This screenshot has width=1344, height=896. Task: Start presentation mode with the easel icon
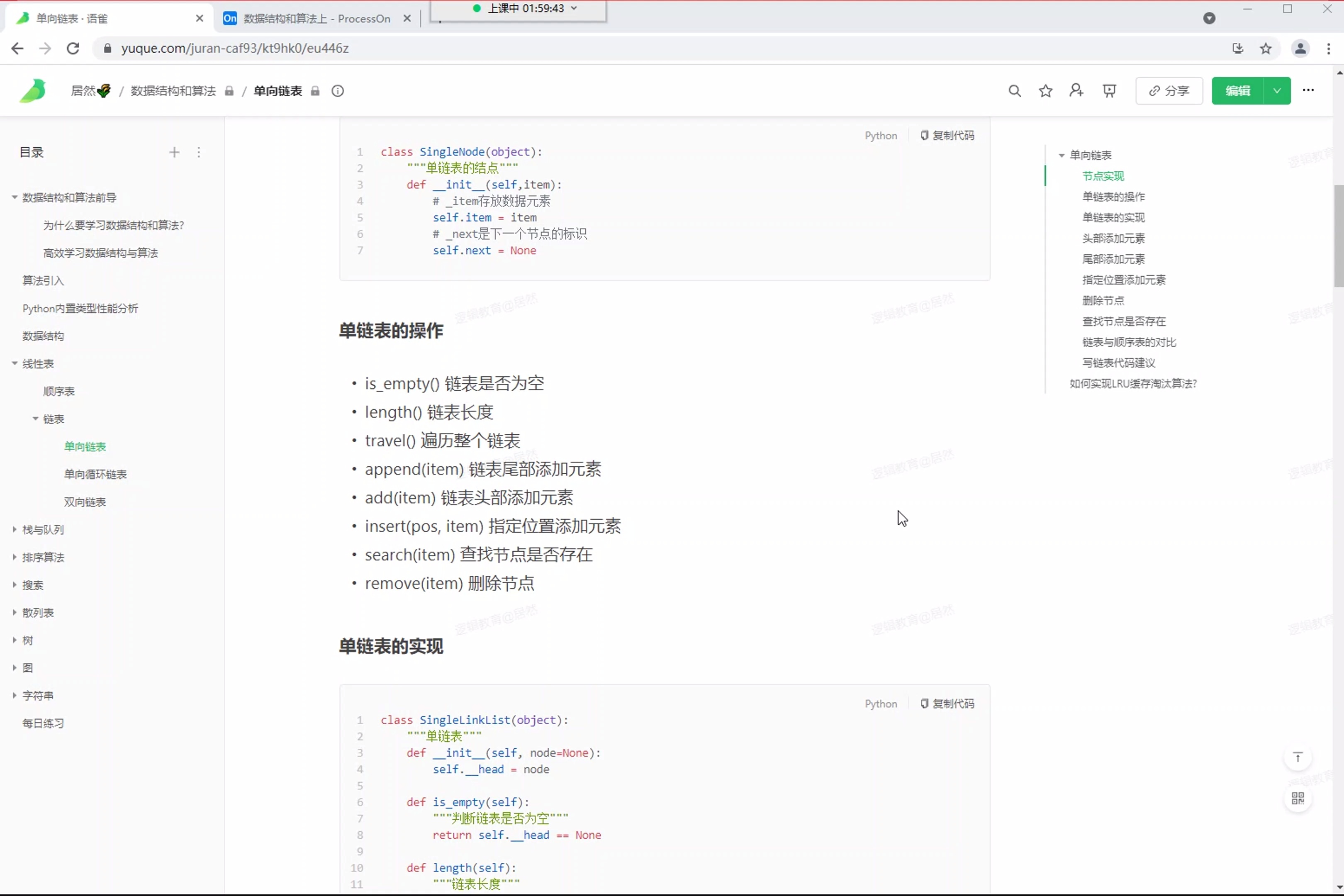click(1109, 91)
